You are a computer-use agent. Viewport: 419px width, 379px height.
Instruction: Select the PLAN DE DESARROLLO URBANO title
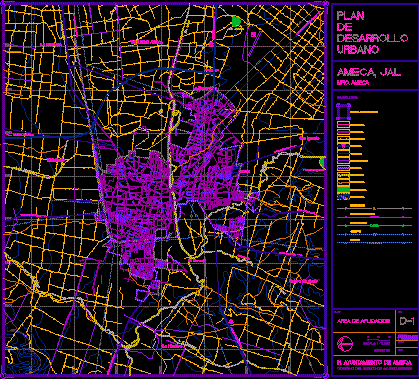(372, 32)
